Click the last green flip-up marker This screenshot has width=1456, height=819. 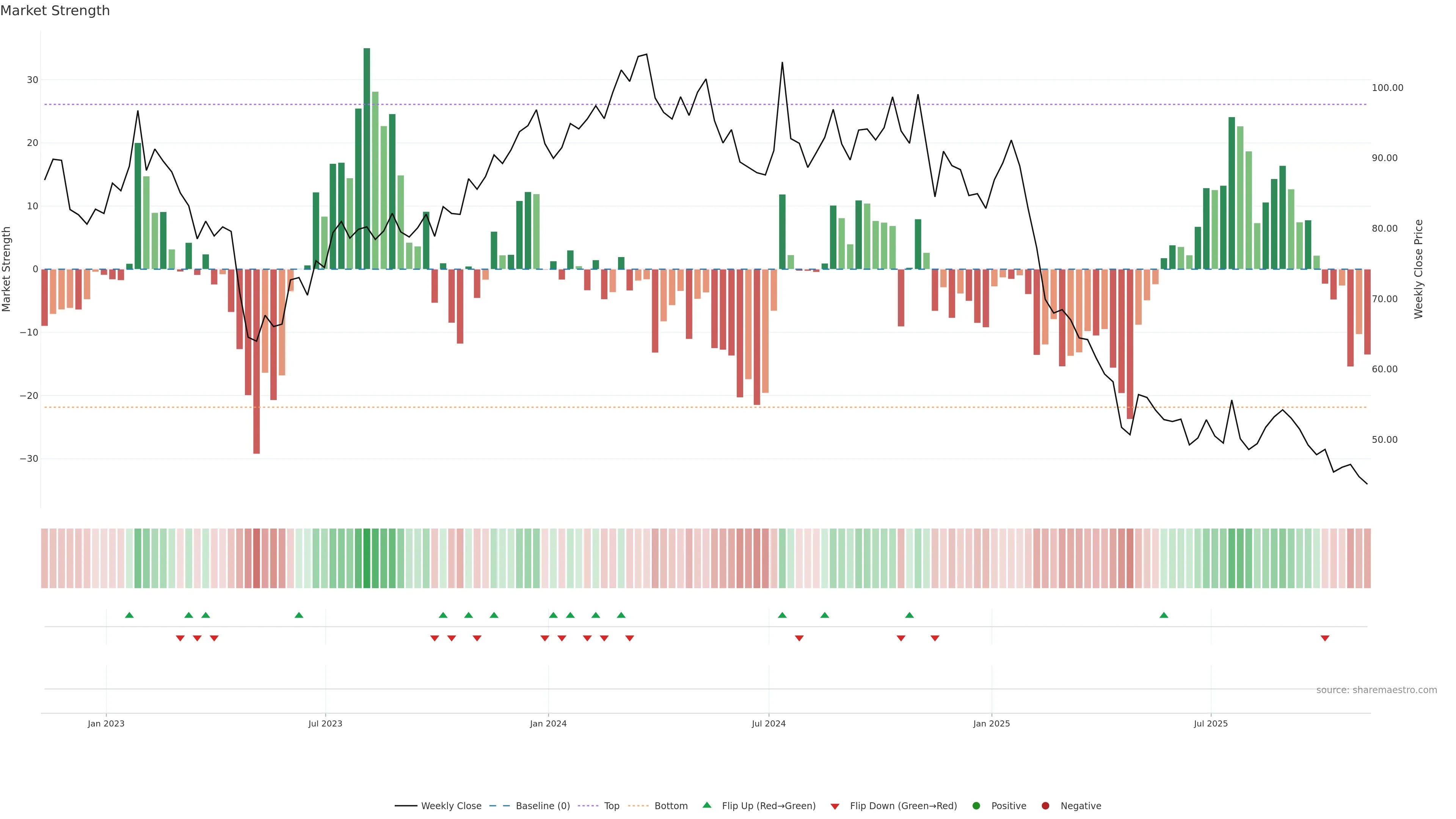1164,615
